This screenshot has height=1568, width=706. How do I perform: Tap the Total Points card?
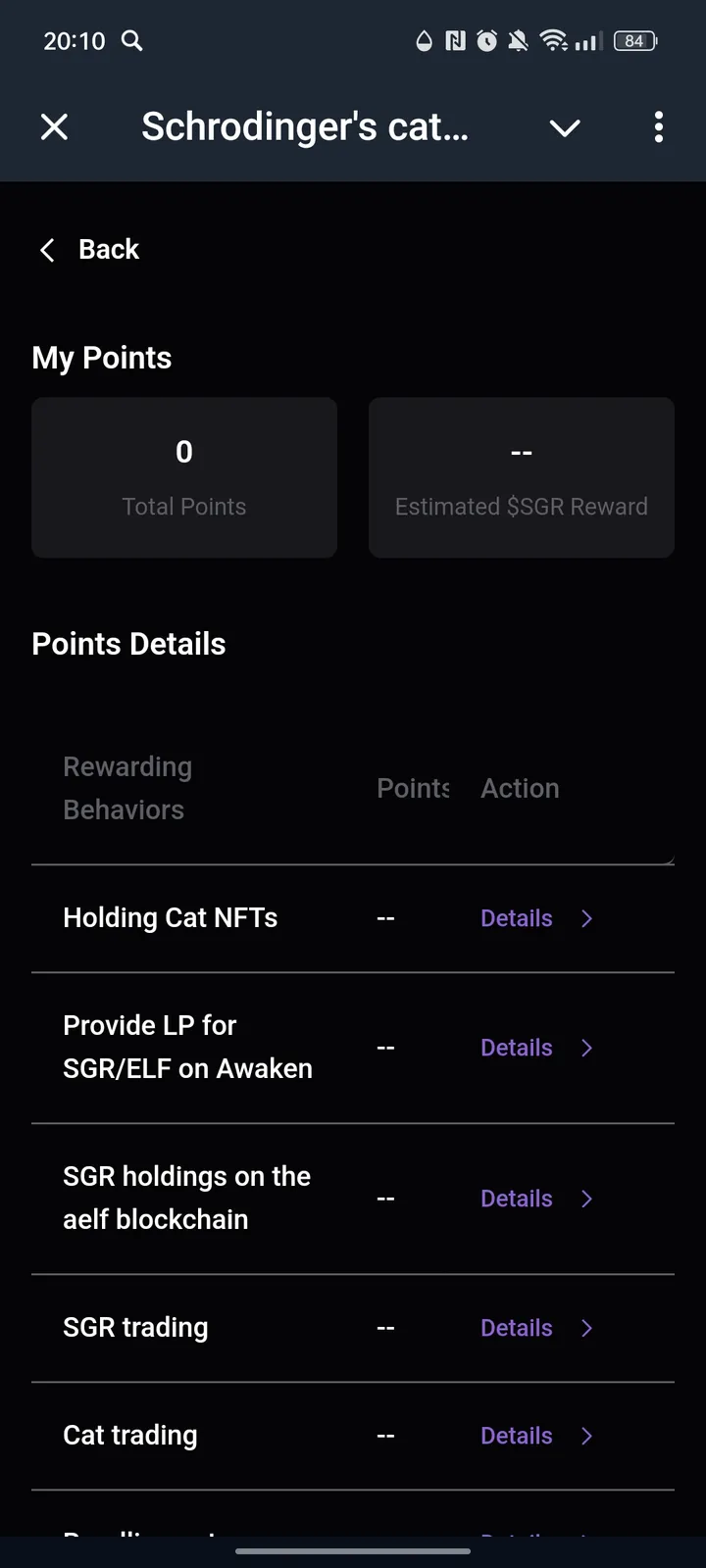[184, 477]
